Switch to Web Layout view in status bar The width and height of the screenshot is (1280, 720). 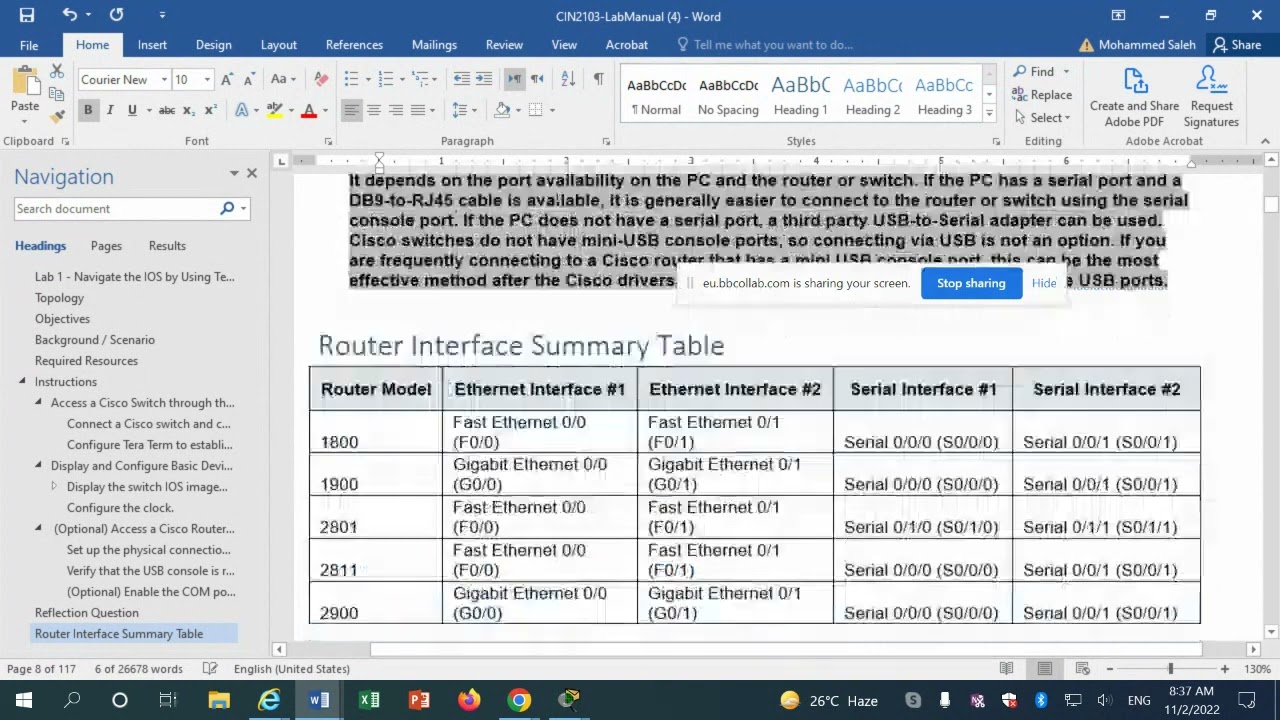point(1082,668)
